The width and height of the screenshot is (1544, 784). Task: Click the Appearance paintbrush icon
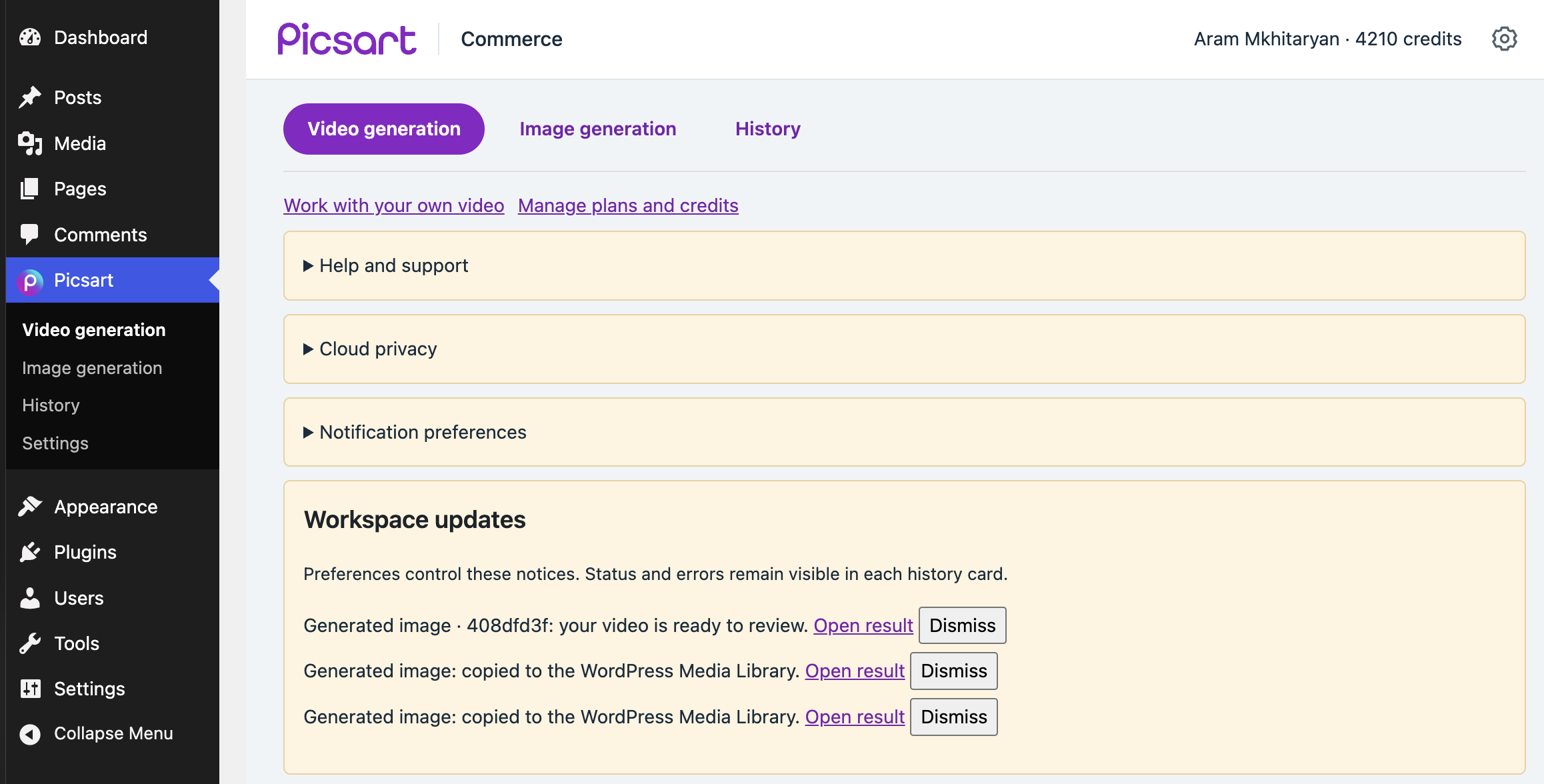point(30,507)
